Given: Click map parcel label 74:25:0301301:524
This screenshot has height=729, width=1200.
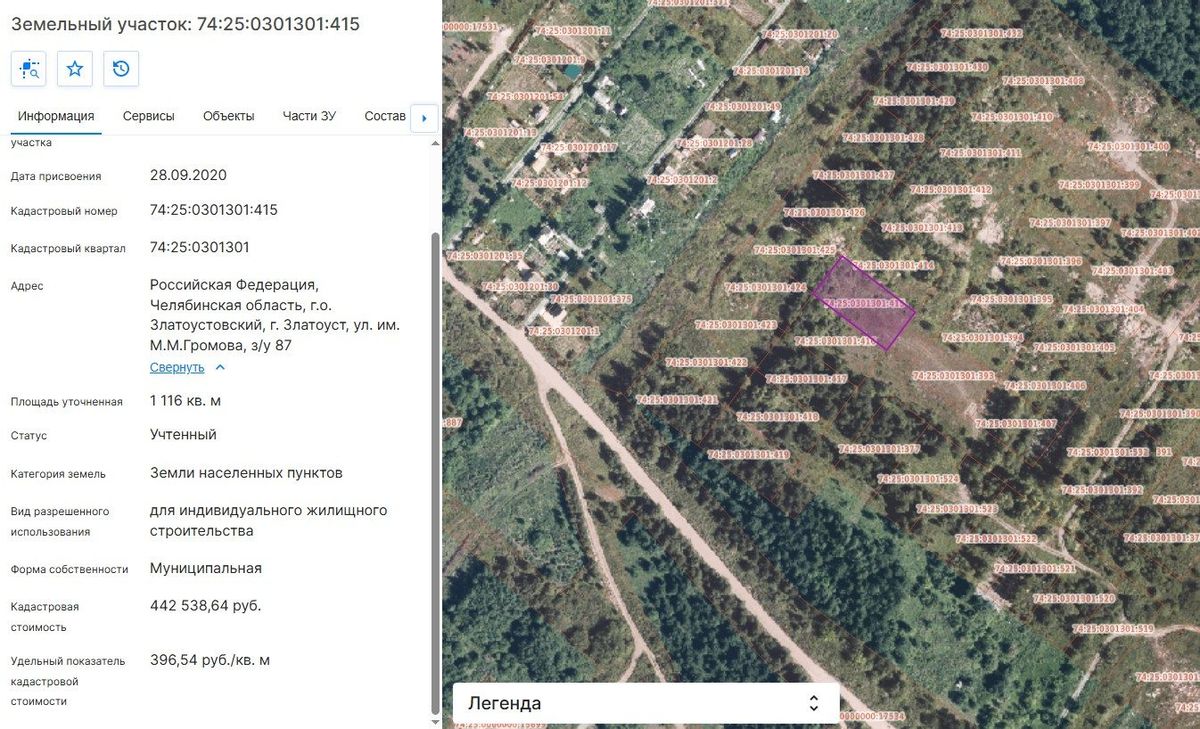Looking at the screenshot, I should [918, 479].
